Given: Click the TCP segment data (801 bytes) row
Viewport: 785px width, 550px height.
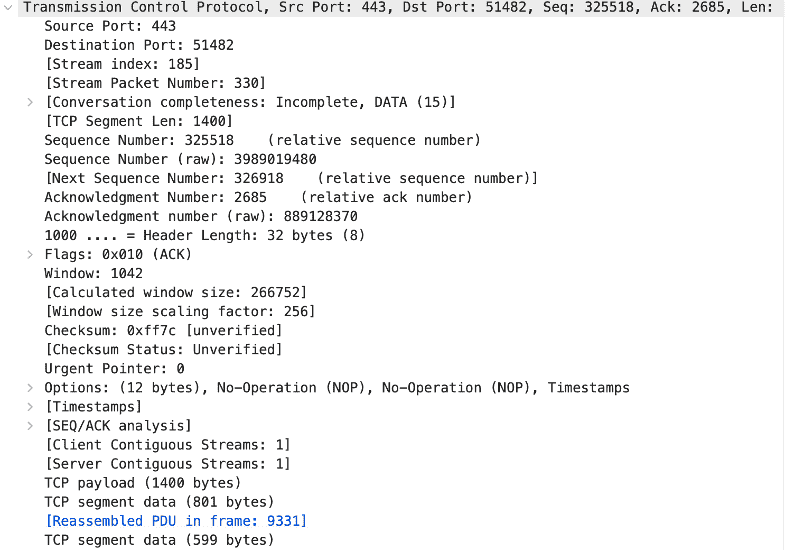Looking at the screenshot, I should point(159,501).
